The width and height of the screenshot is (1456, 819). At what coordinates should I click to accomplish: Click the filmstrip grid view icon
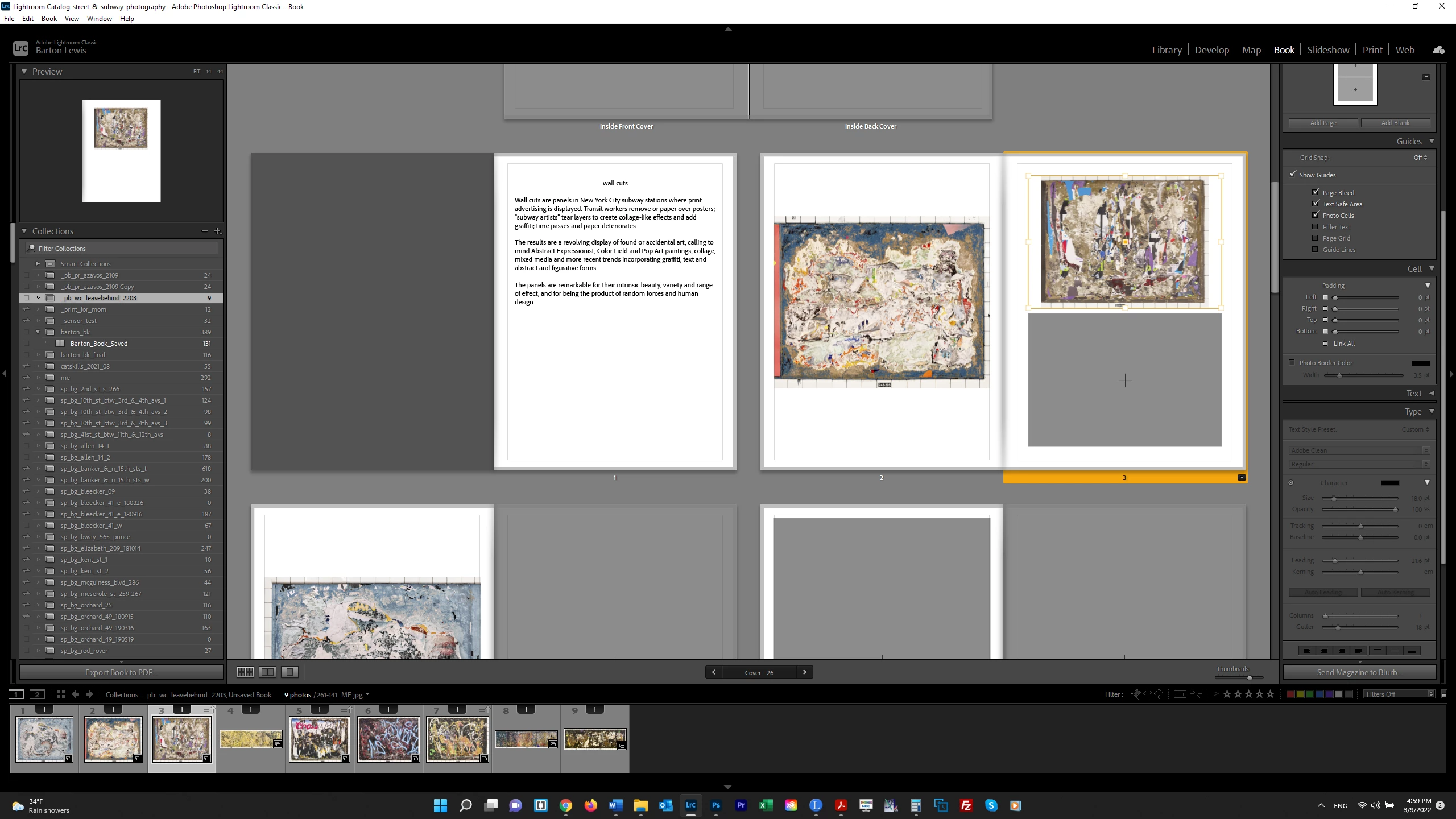61,694
